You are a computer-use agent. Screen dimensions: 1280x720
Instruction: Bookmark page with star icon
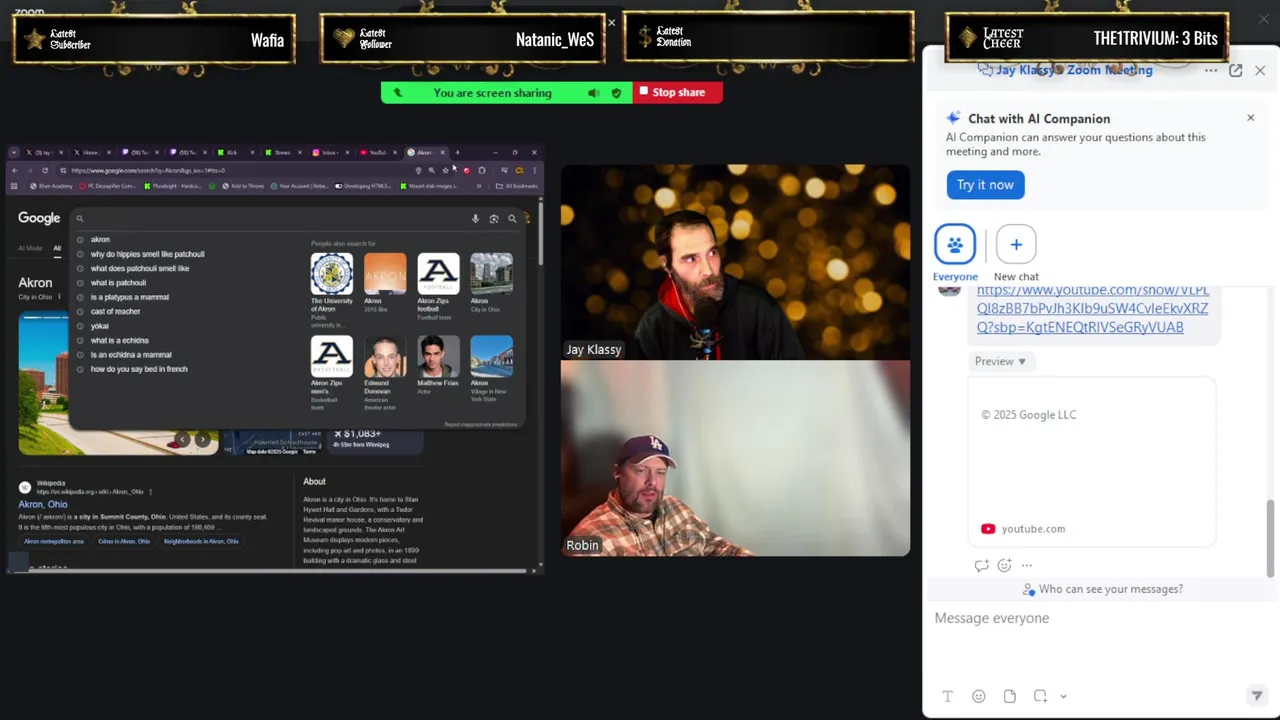pos(446,170)
